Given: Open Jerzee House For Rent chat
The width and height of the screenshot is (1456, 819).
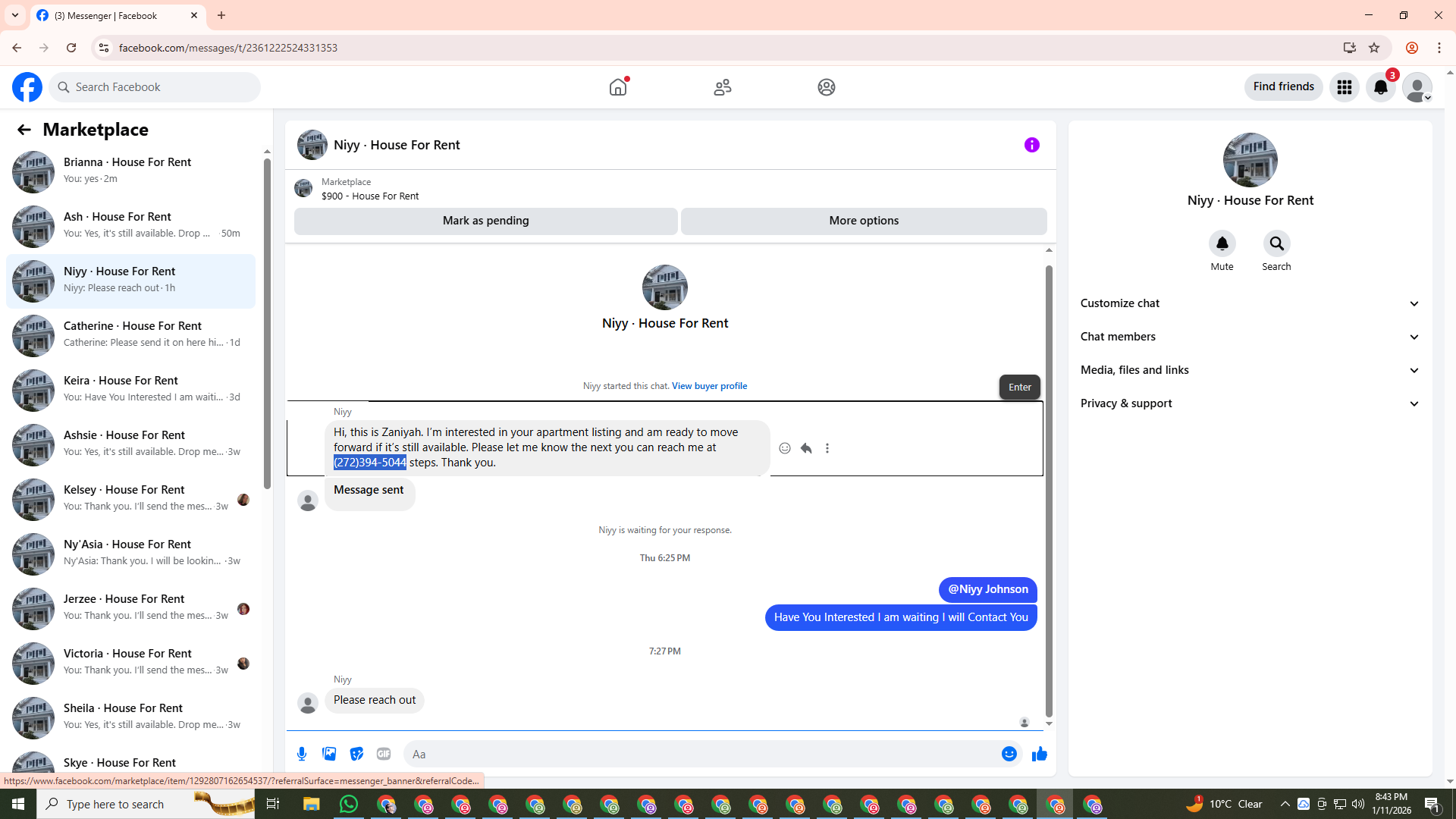Looking at the screenshot, I should [x=130, y=608].
